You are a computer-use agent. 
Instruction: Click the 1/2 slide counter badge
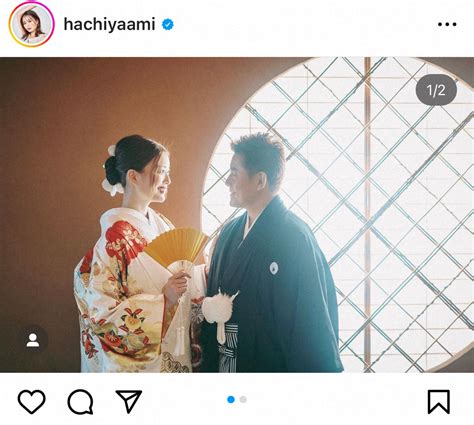coord(436,90)
